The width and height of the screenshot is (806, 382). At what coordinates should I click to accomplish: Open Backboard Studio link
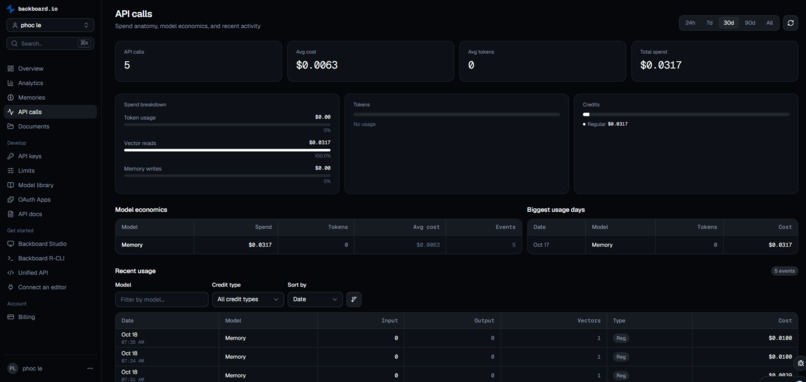(x=50, y=244)
